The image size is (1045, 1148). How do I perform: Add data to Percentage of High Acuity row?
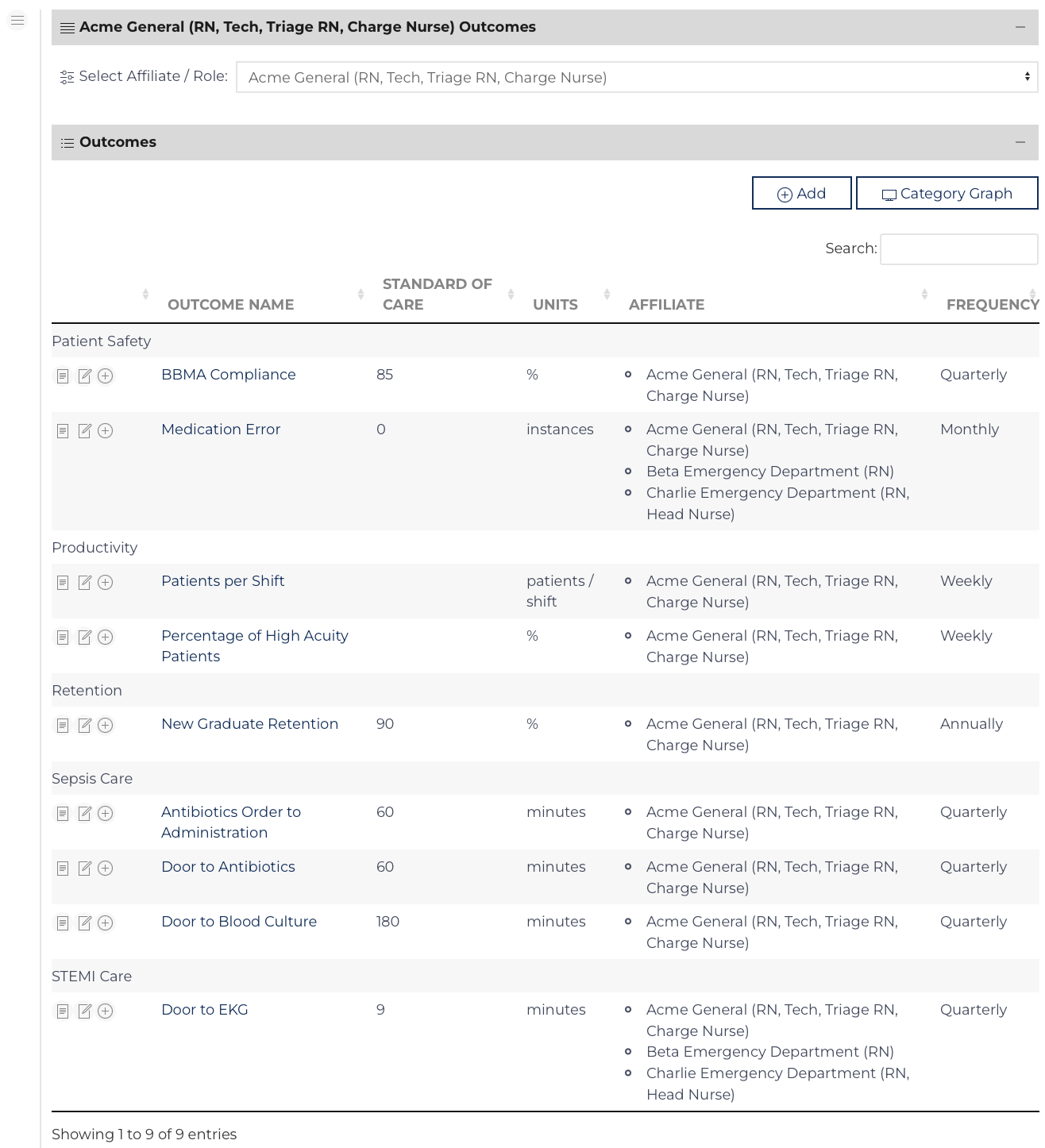[106, 637]
